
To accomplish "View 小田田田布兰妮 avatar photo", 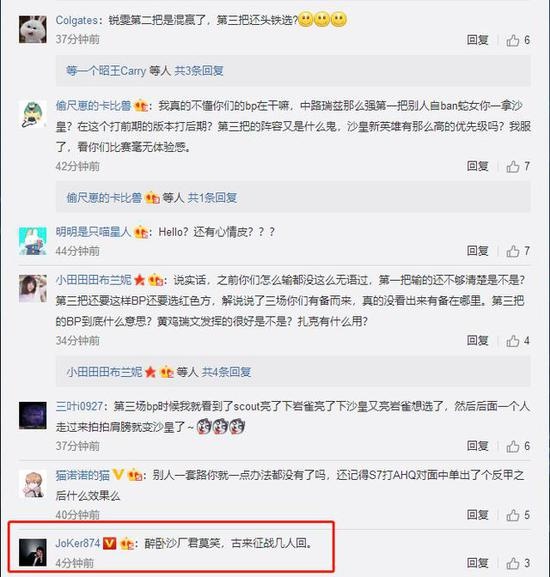I will point(33,289).
